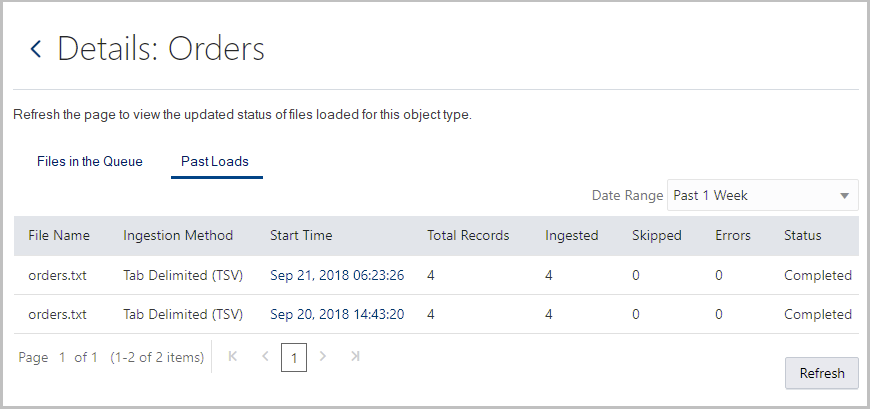This screenshot has width=870, height=409.
Task: Go to next page arrow
Action: [x=322, y=356]
